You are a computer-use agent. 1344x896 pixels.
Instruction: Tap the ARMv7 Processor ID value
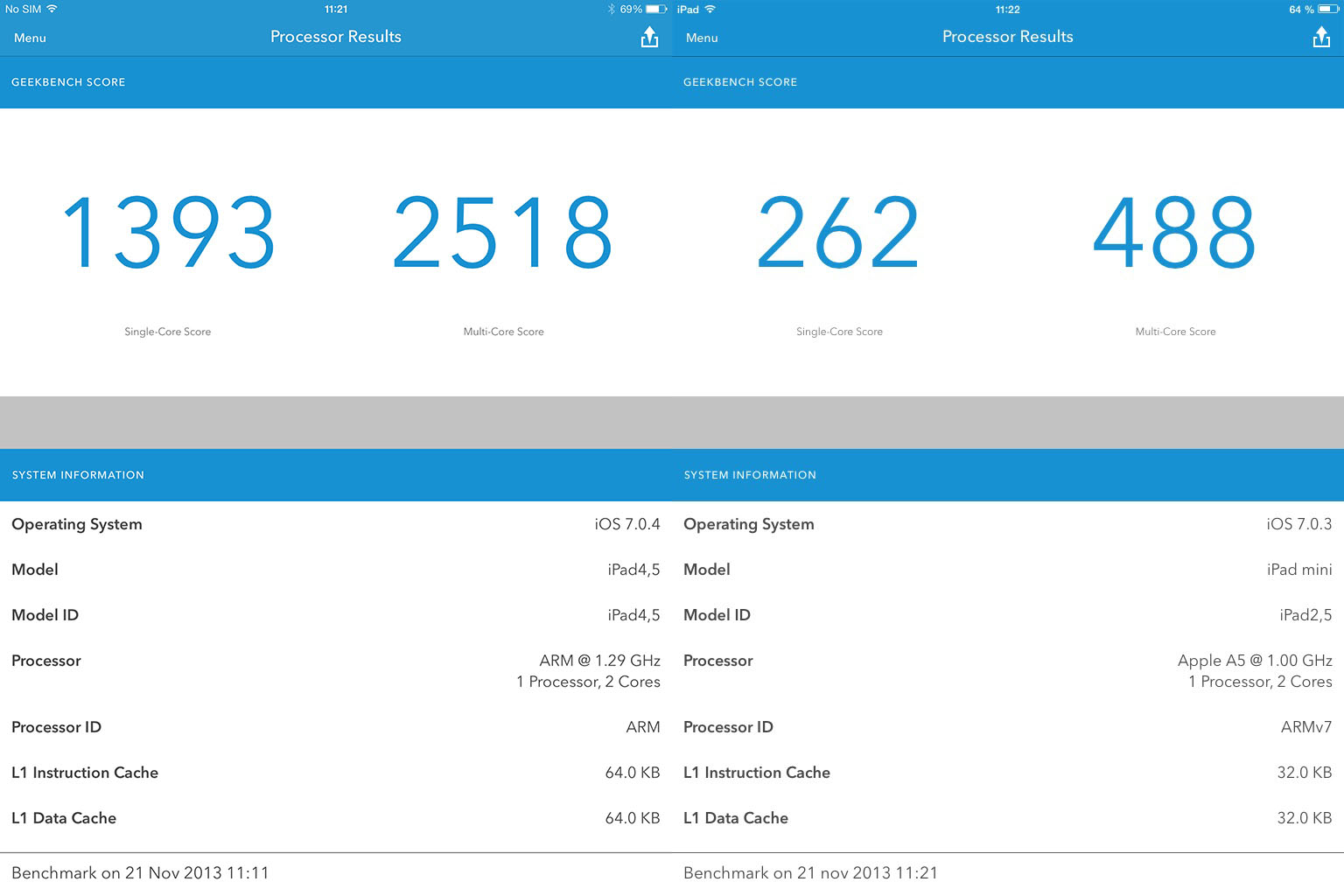[1305, 727]
